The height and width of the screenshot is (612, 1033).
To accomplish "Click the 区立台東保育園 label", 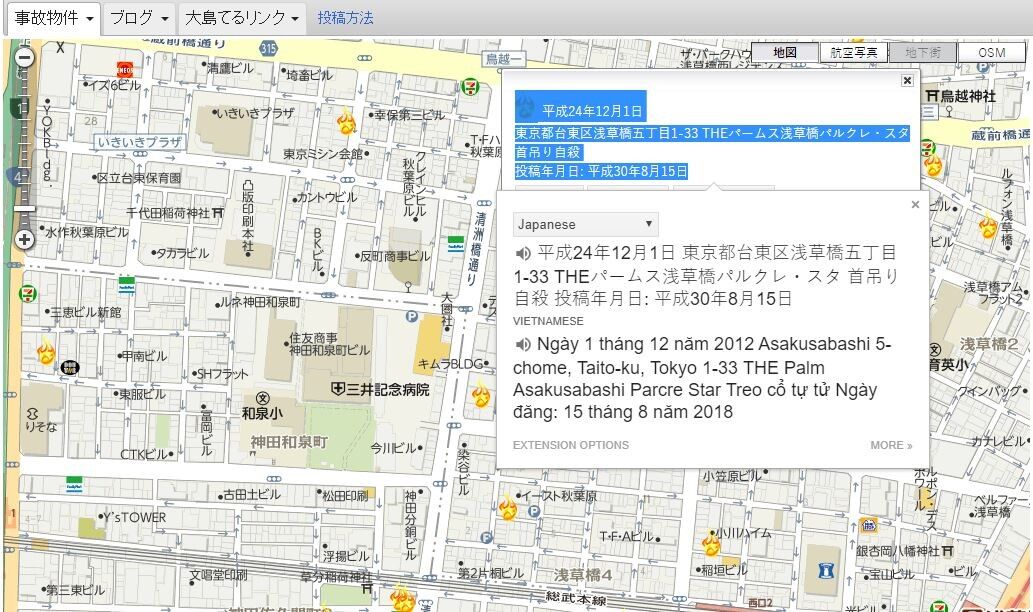I will (x=139, y=178).
